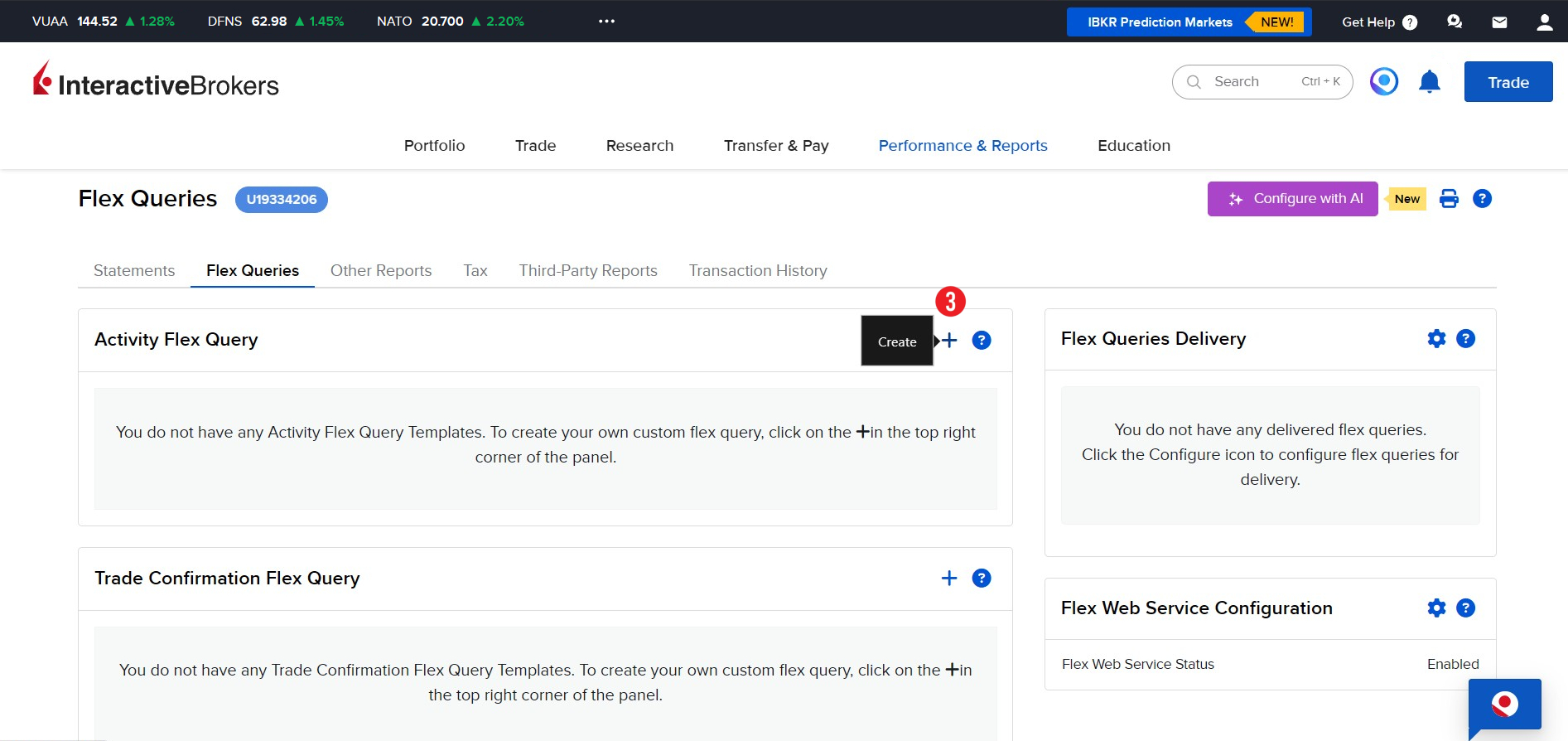Open the Research menu

640,146
